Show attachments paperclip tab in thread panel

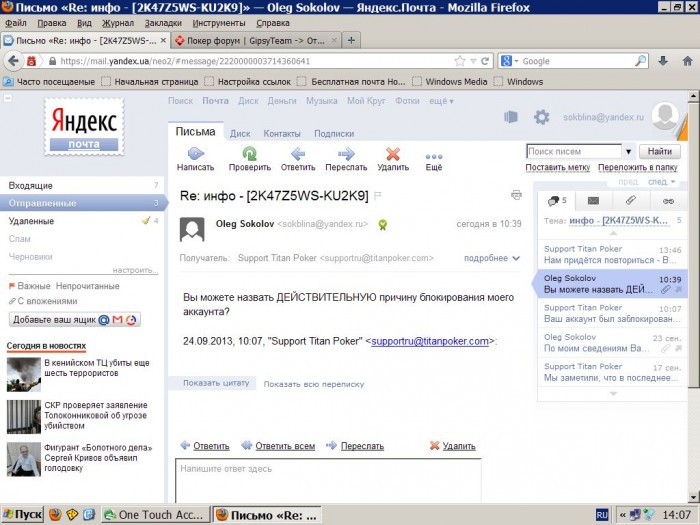(x=630, y=201)
